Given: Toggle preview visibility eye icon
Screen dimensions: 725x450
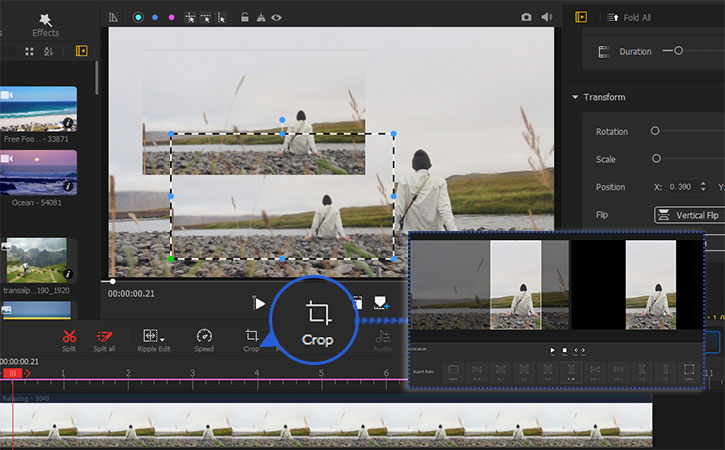Looking at the screenshot, I should pyautogui.click(x=276, y=17).
